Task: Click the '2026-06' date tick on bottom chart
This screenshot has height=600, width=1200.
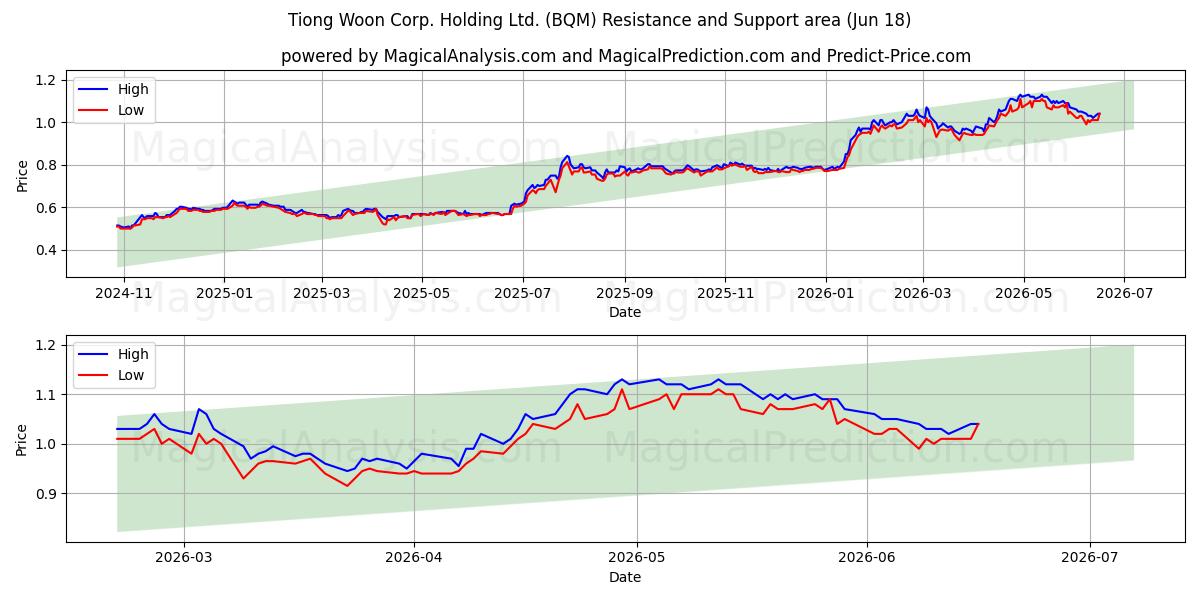Action: click(867, 558)
